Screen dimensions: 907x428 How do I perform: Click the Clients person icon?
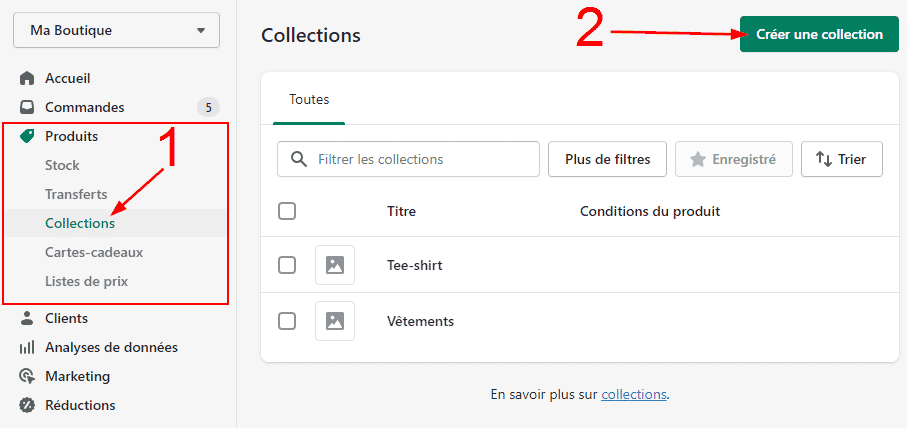tap(27, 318)
